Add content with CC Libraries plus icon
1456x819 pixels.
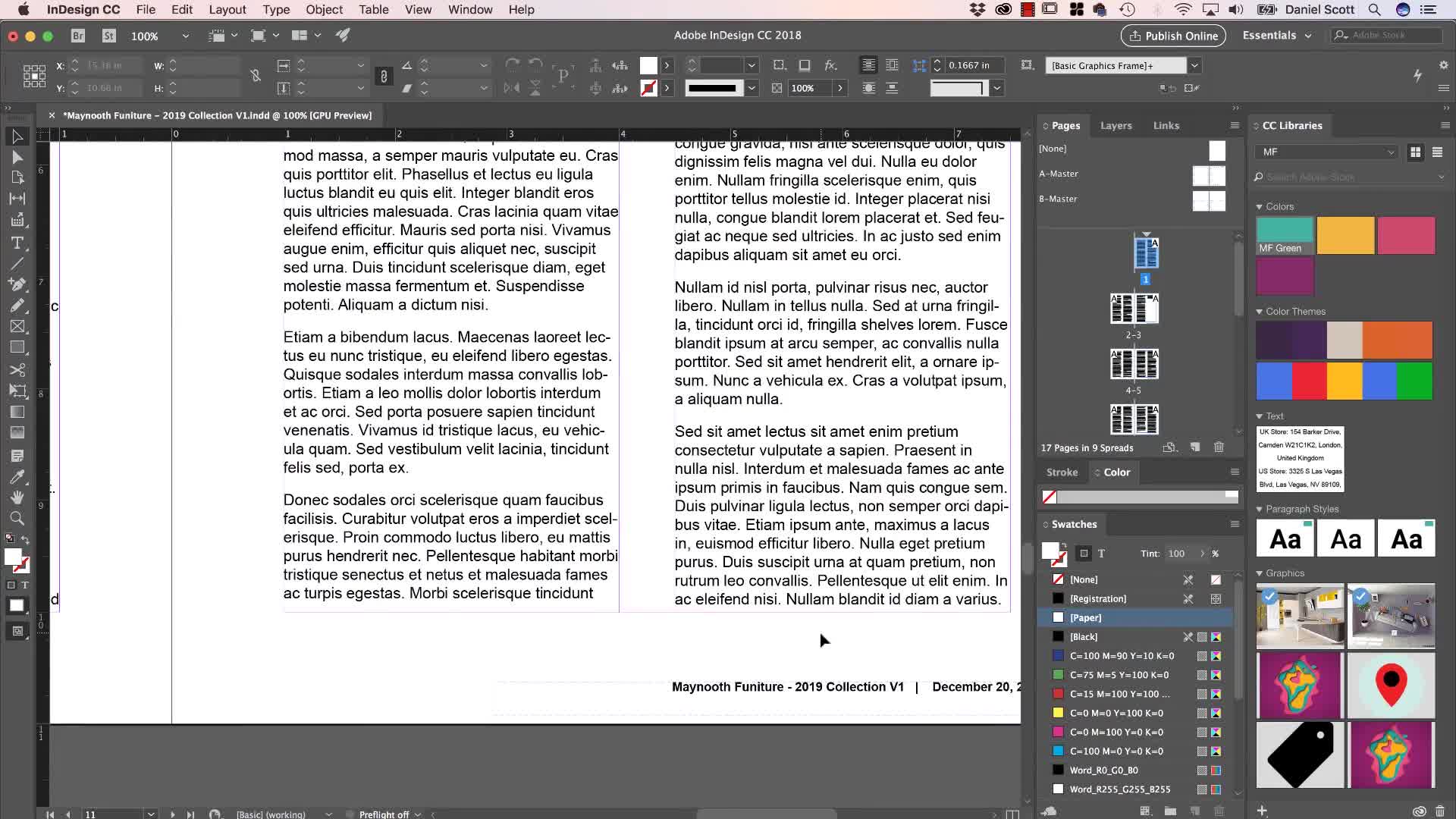pos(1262,811)
